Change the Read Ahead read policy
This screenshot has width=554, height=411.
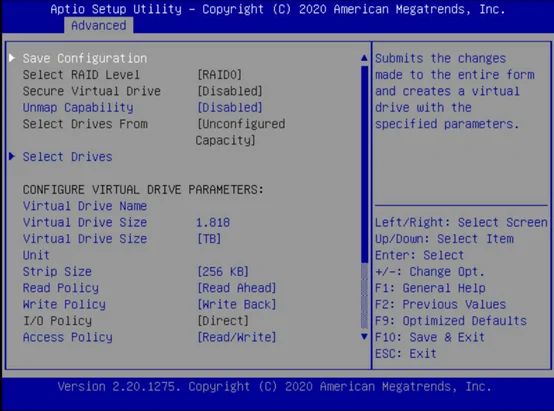pos(236,288)
